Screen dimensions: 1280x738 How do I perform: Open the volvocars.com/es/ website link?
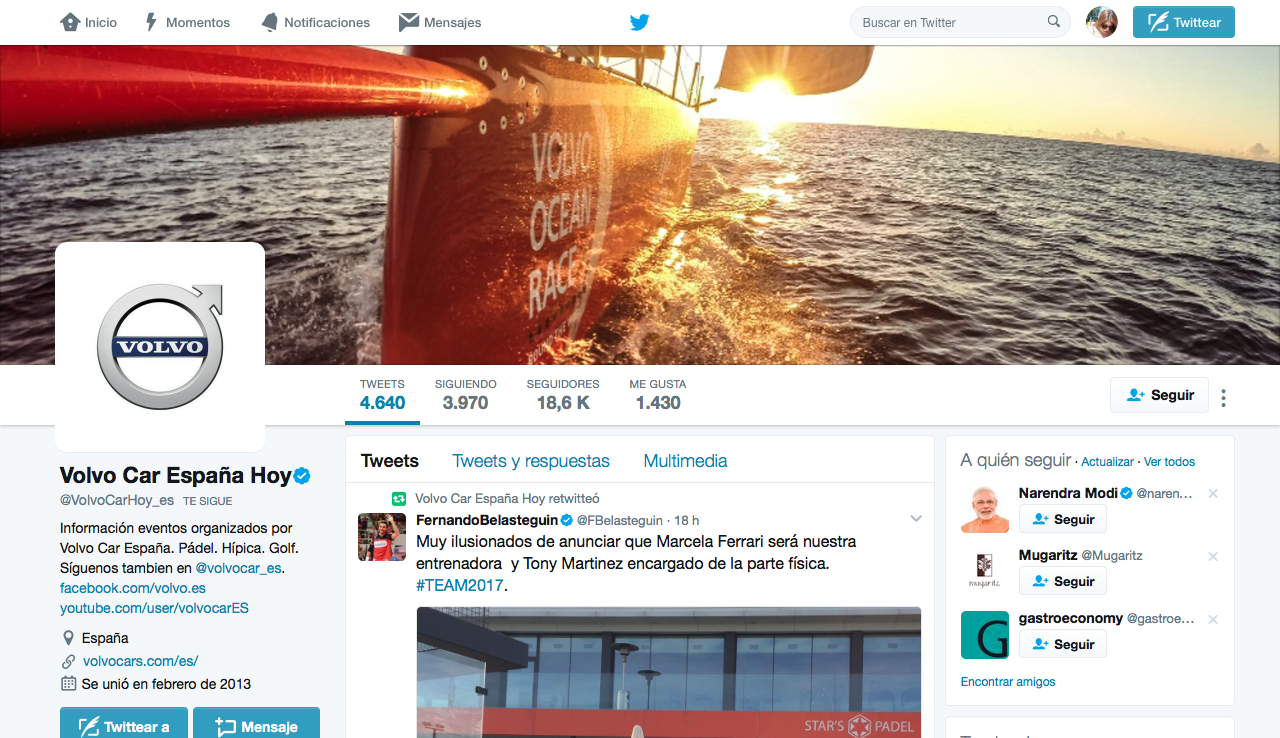coord(140,661)
